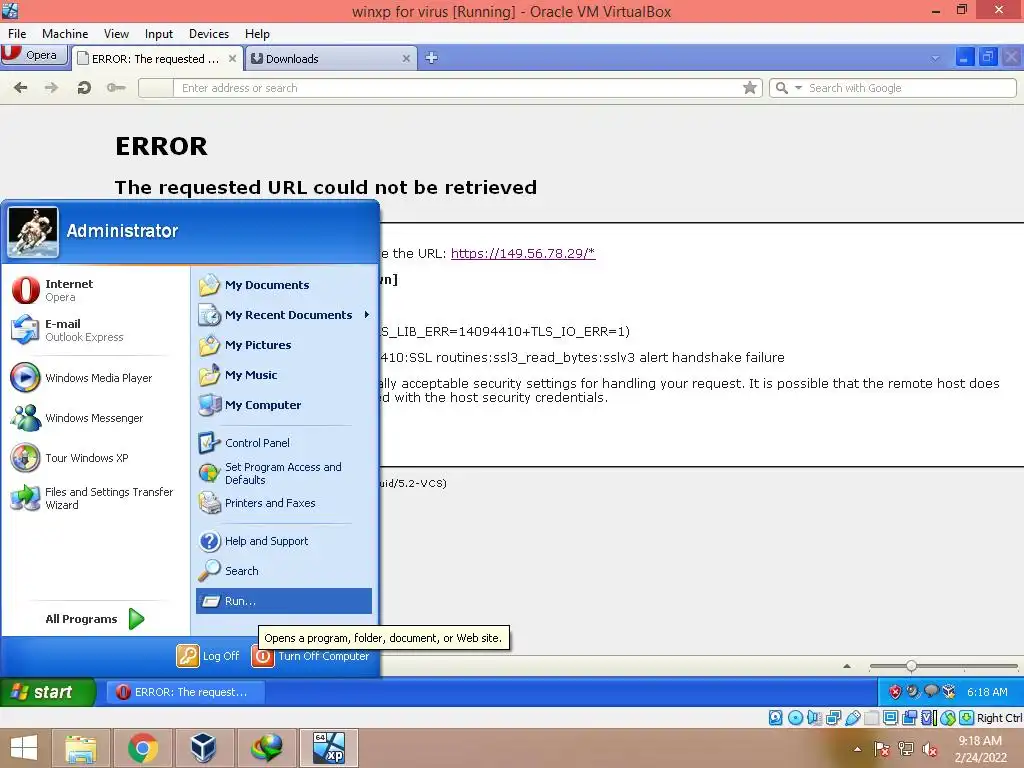
Task: Open VirtualBox File menu
Action: pos(17,34)
